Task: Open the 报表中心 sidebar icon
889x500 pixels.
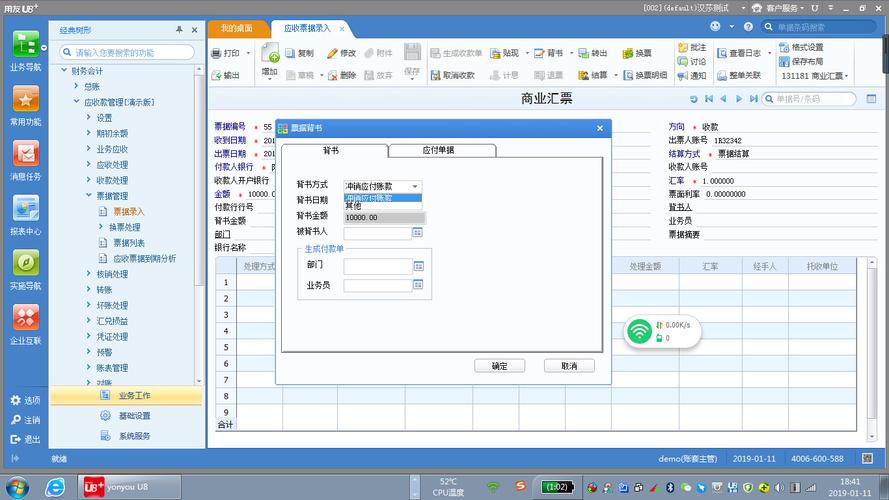Action: (x=26, y=209)
